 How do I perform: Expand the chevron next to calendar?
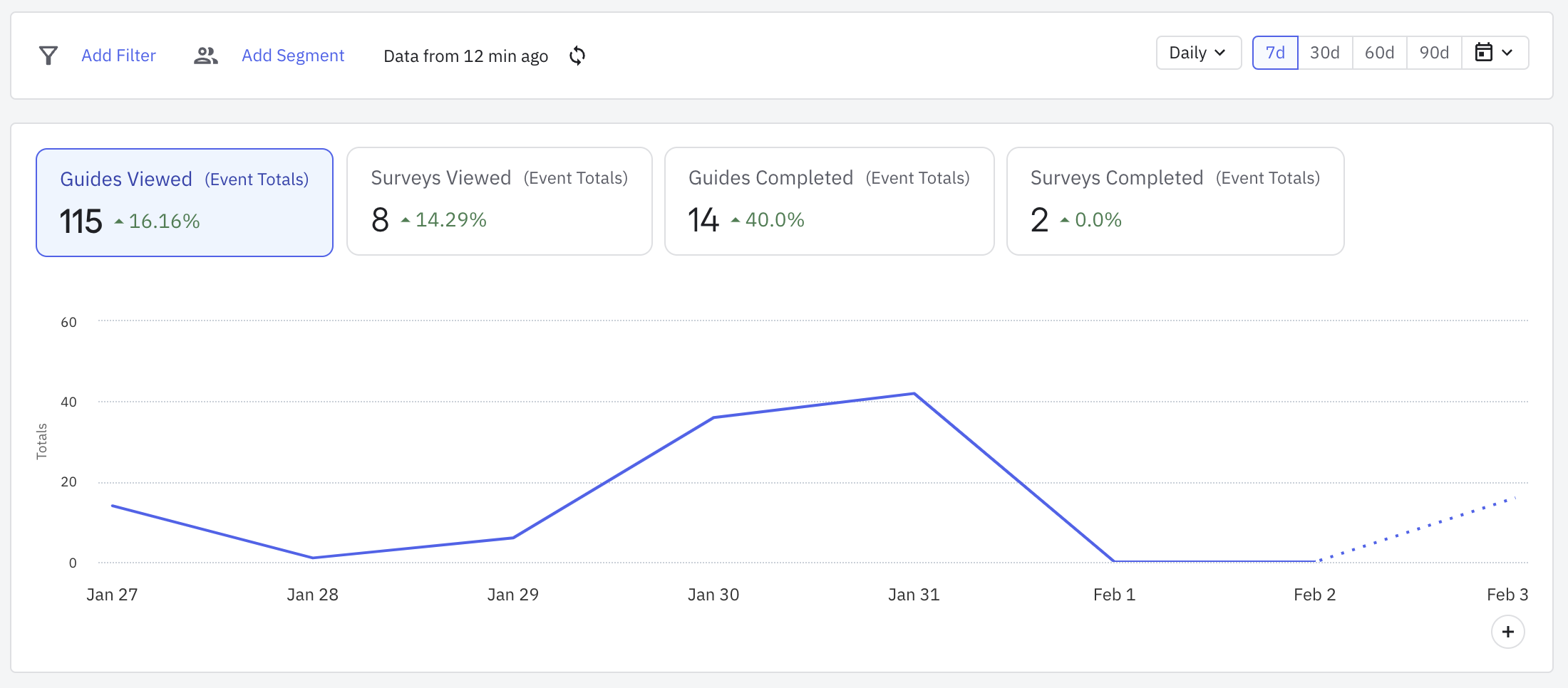[1507, 53]
